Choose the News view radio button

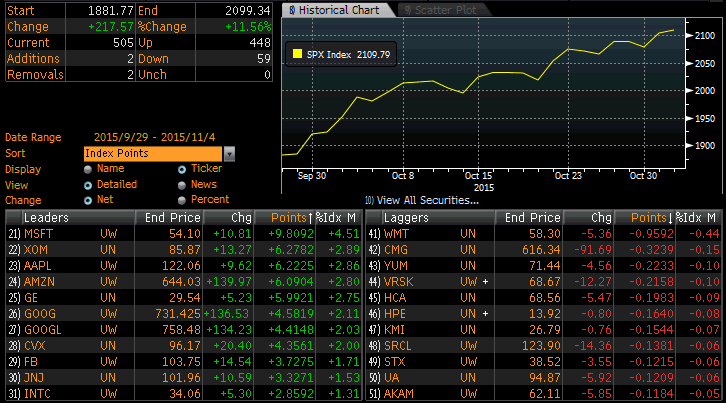coord(182,185)
